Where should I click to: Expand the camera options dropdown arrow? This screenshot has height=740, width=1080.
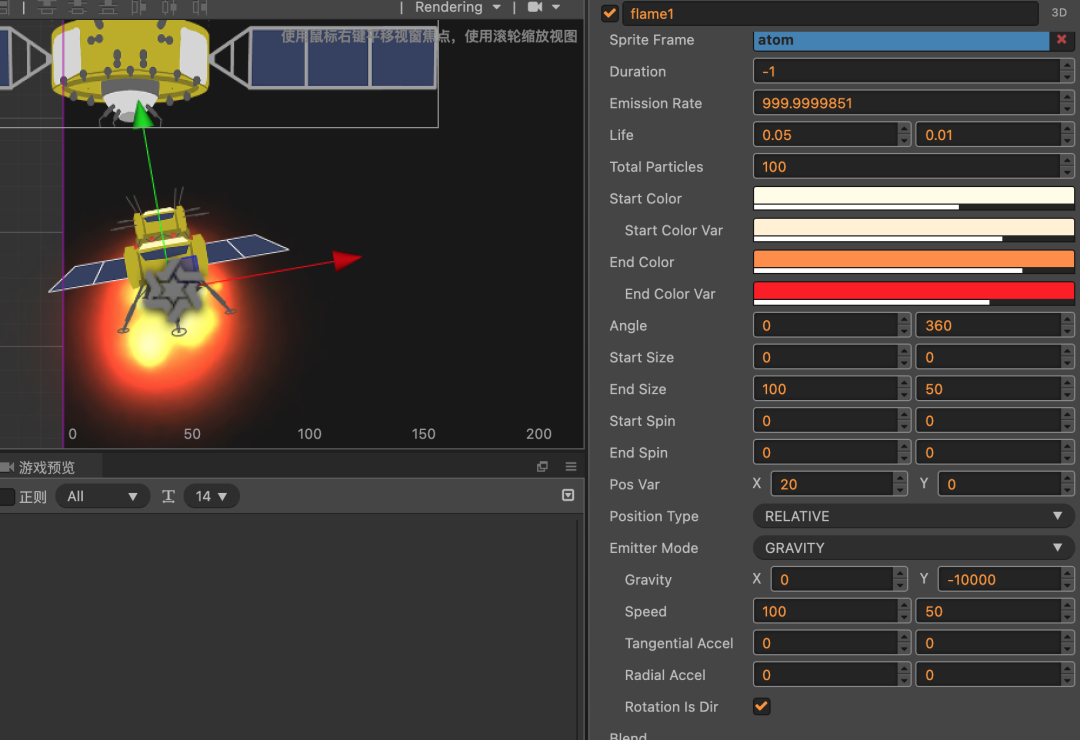(556, 7)
